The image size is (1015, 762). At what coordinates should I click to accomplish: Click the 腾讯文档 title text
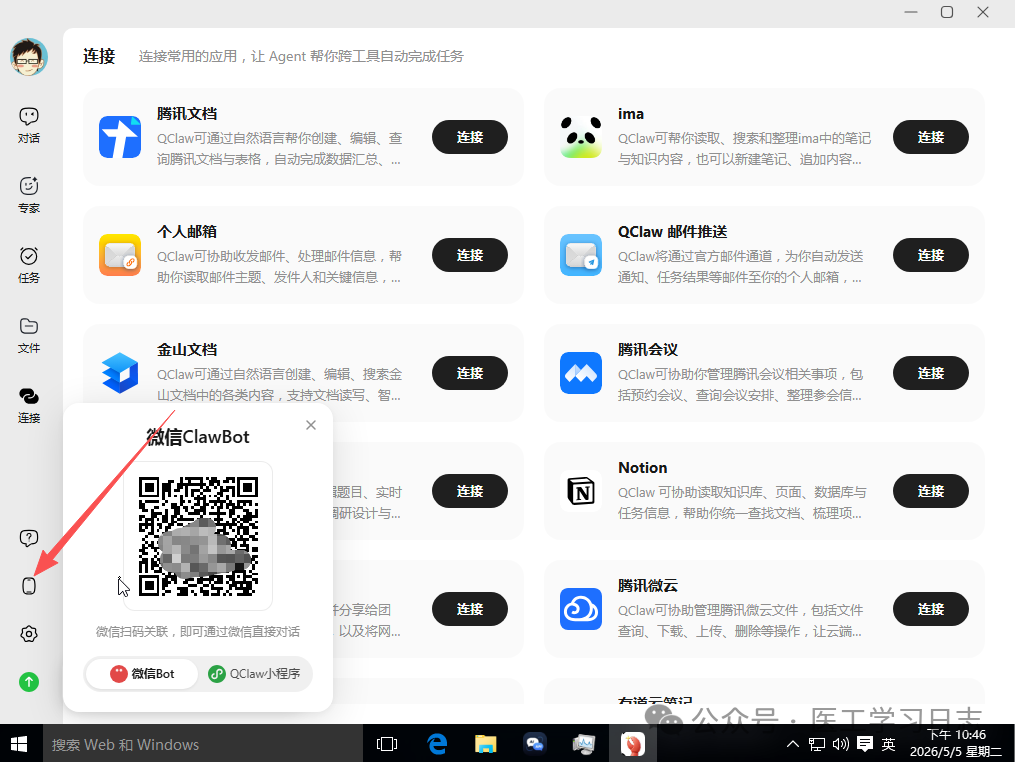tap(187, 114)
